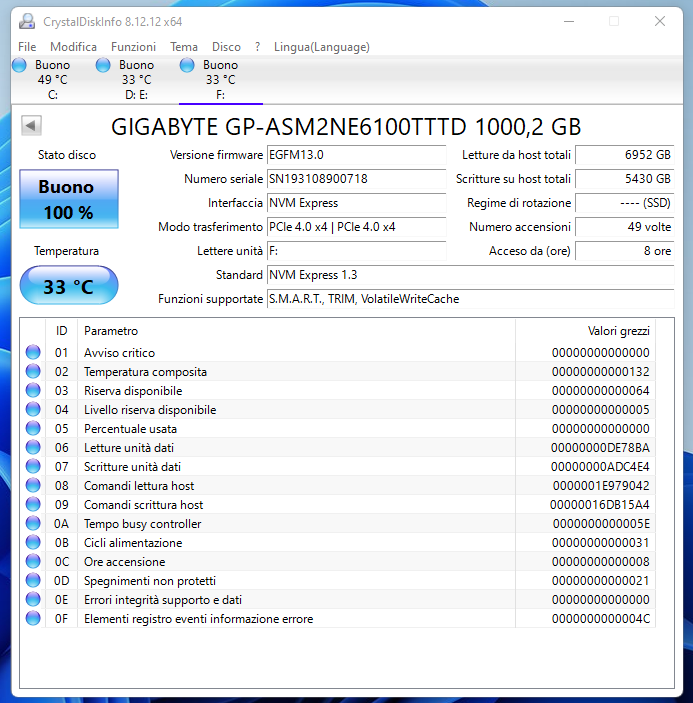
Task: Click the Interfaccia field NVM Express
Action: [356, 203]
